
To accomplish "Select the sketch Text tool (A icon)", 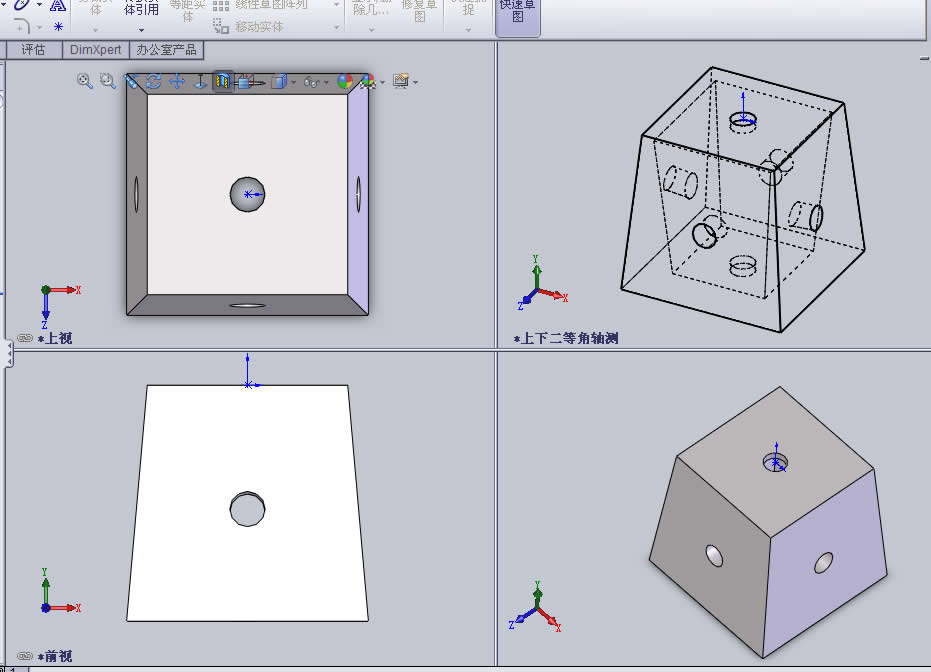I will [57, 5].
